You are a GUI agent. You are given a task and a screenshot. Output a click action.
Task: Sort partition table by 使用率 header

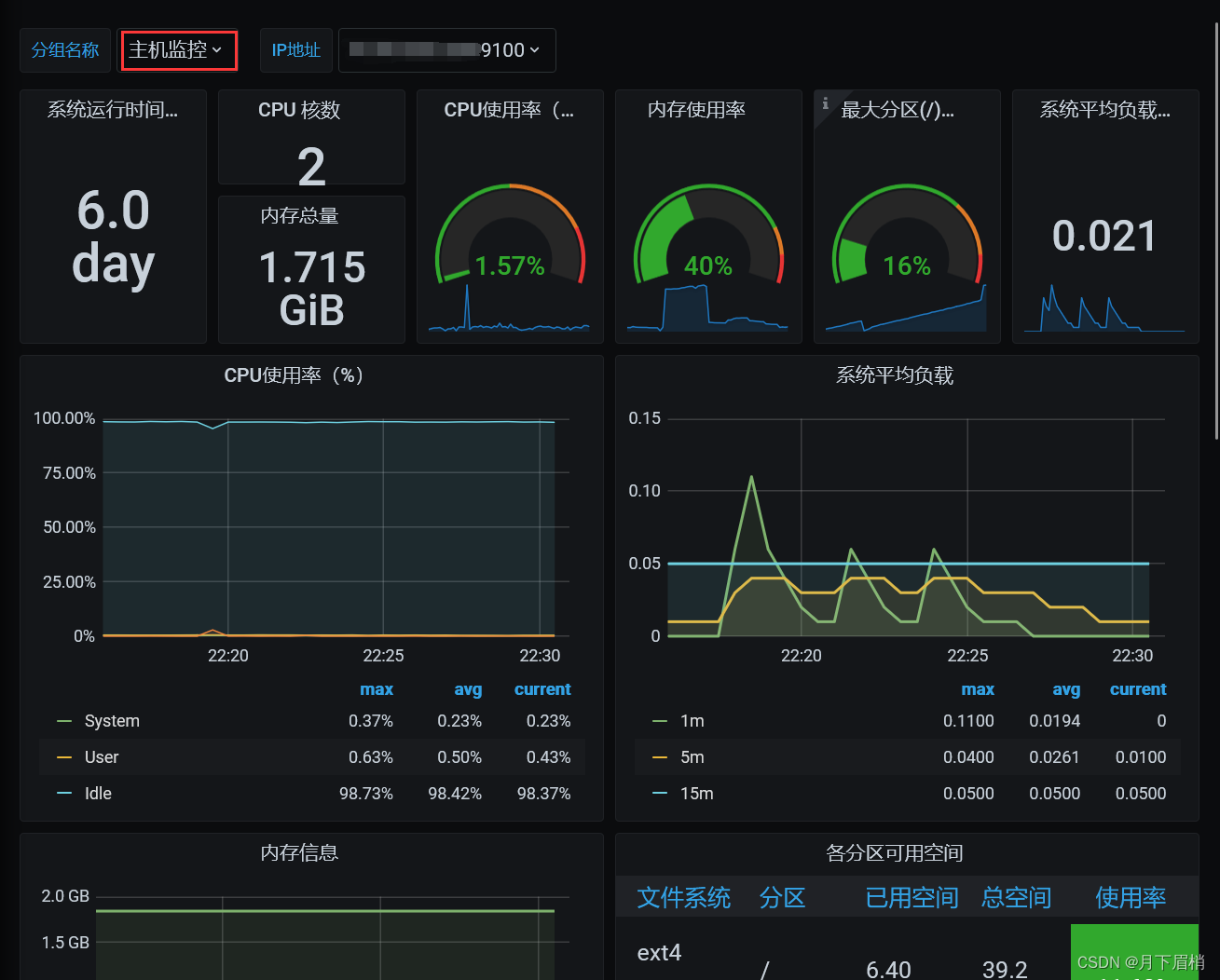click(1131, 898)
